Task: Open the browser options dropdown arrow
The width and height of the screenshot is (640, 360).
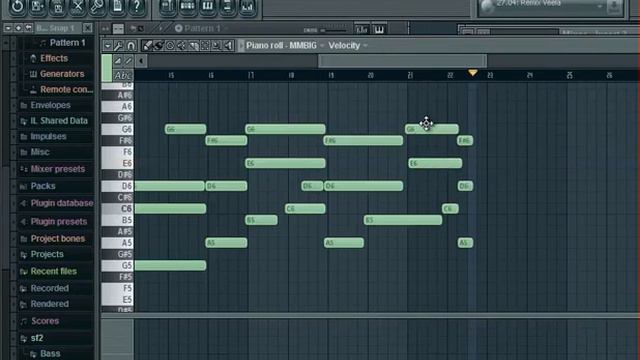Action: coord(8,28)
